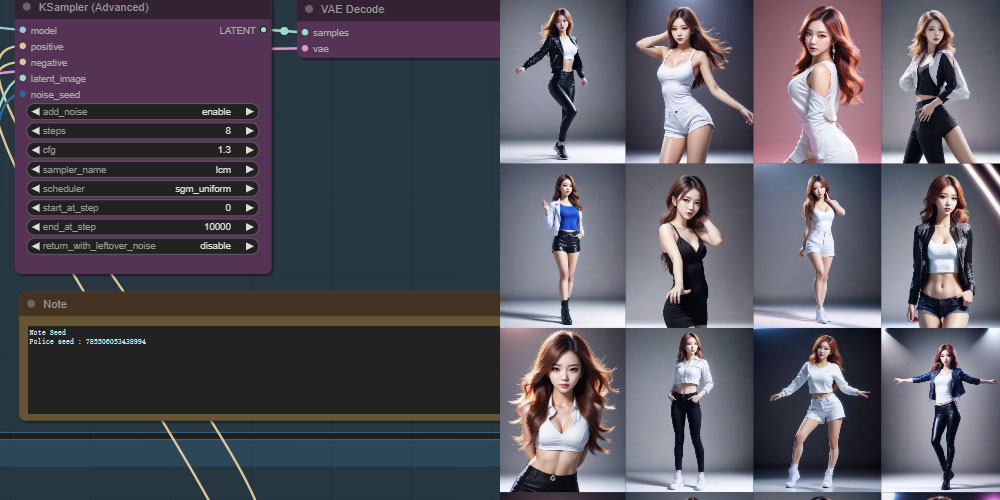1000x500 pixels.
Task: Click the cfg value 1.3
Action: (x=224, y=150)
